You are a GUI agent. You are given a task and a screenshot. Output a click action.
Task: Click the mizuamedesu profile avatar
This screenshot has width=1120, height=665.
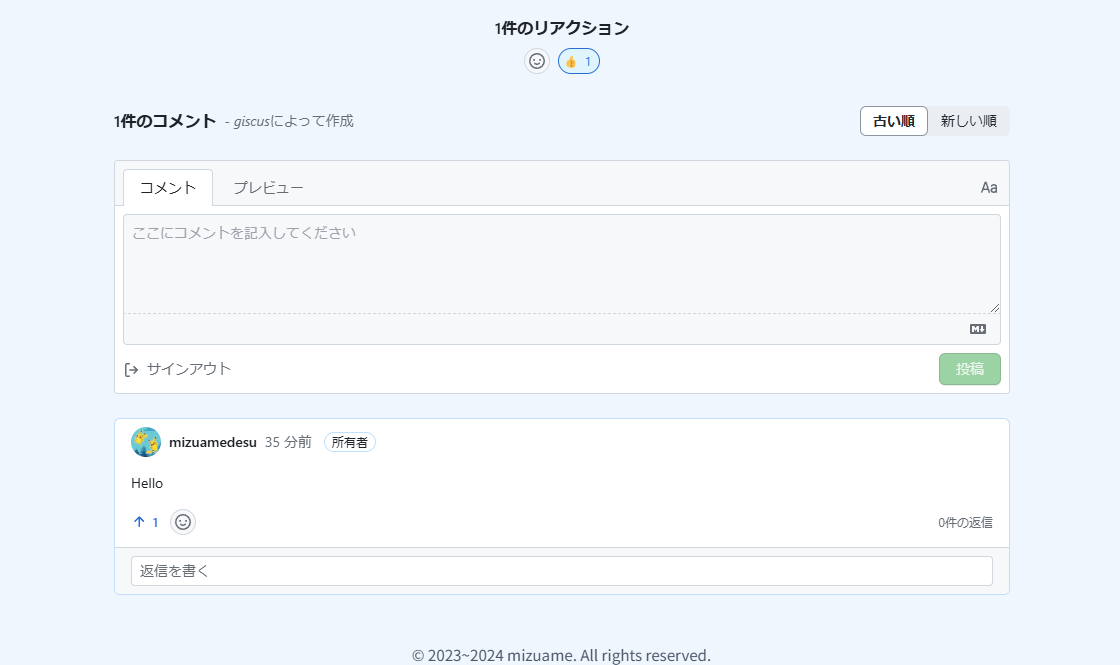point(146,442)
